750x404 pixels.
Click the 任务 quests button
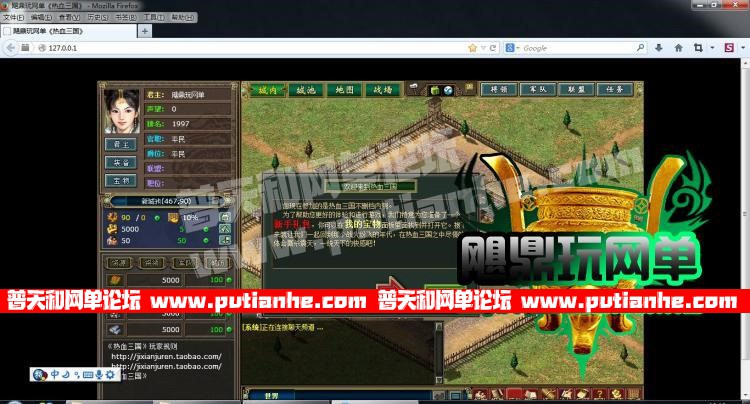tap(615, 89)
